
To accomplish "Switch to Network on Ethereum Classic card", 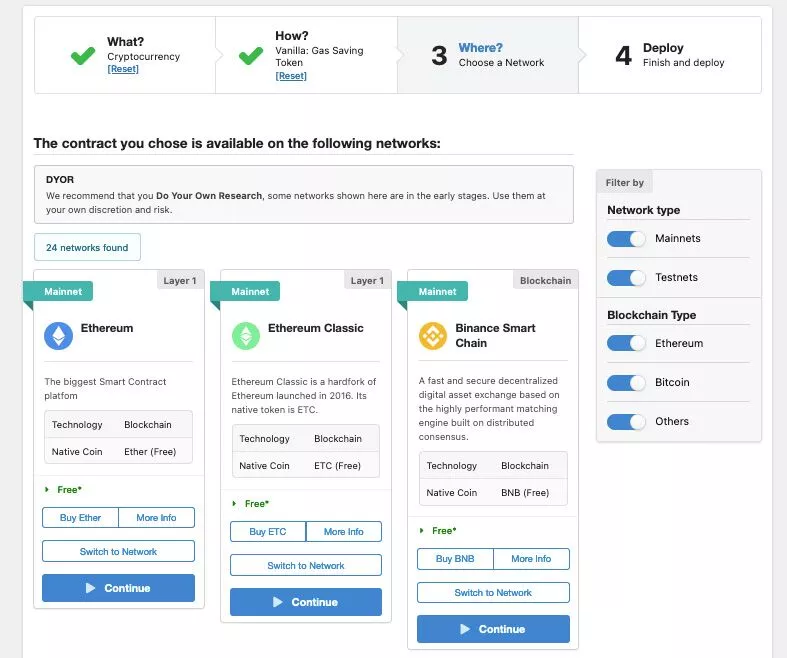I will 306,565.
